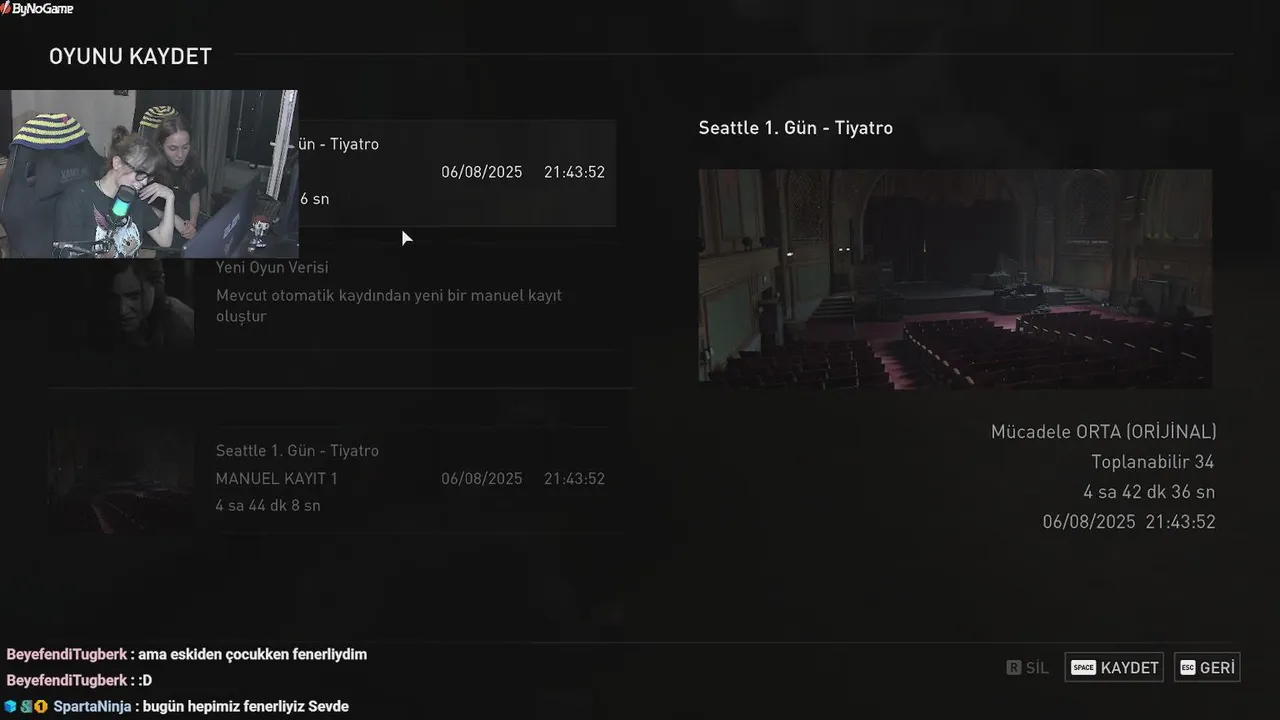Click the Mevcut otomatik kaydından description text
This screenshot has width=1280, height=720.
pyautogui.click(x=389, y=306)
